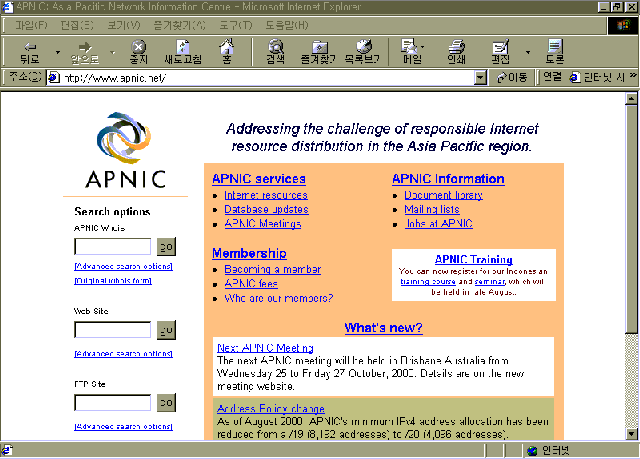This screenshot has width=640, height=459.
Task: Open the Edit button dropdown arrow
Action: point(528,52)
